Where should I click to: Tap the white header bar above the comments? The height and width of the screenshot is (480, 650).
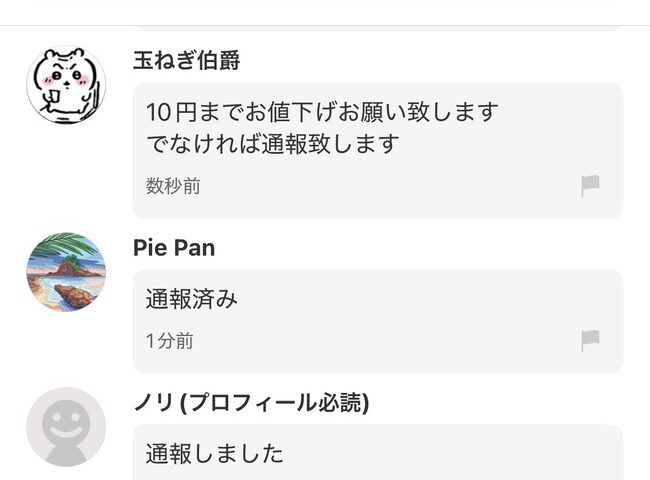point(325,10)
